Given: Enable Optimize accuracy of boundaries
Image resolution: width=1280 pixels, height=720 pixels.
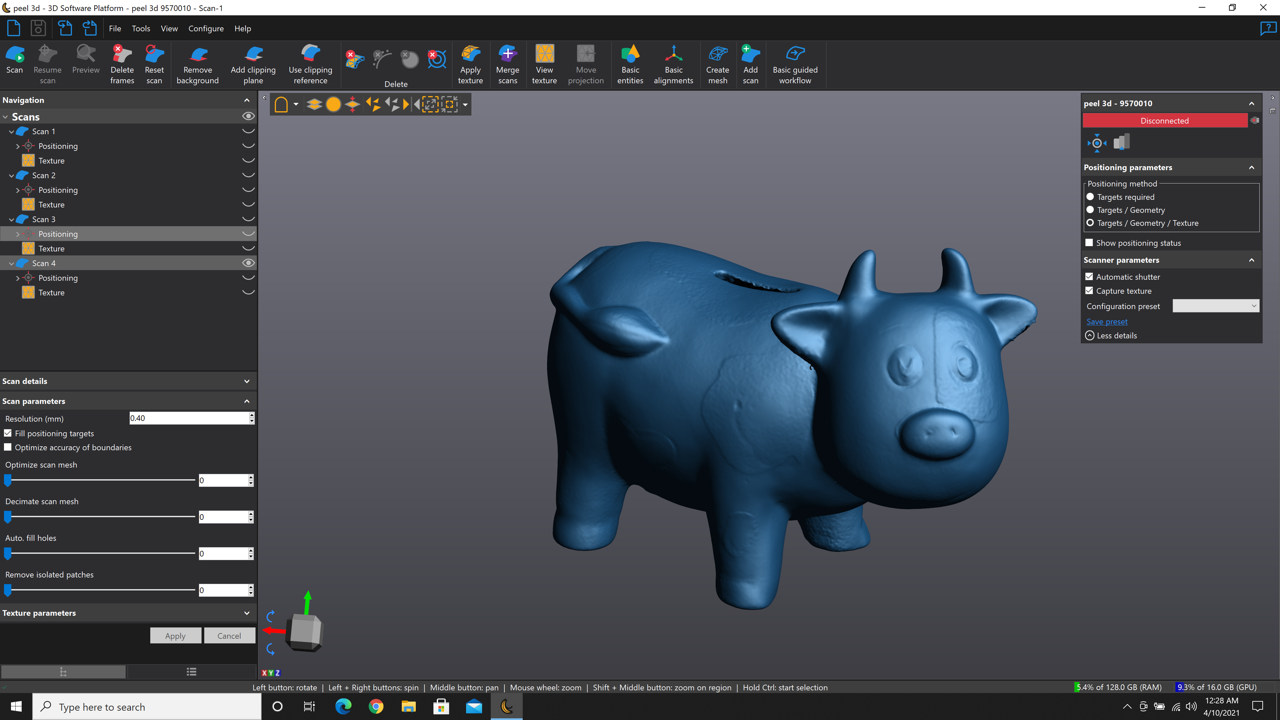Looking at the screenshot, I should [x=8, y=448].
